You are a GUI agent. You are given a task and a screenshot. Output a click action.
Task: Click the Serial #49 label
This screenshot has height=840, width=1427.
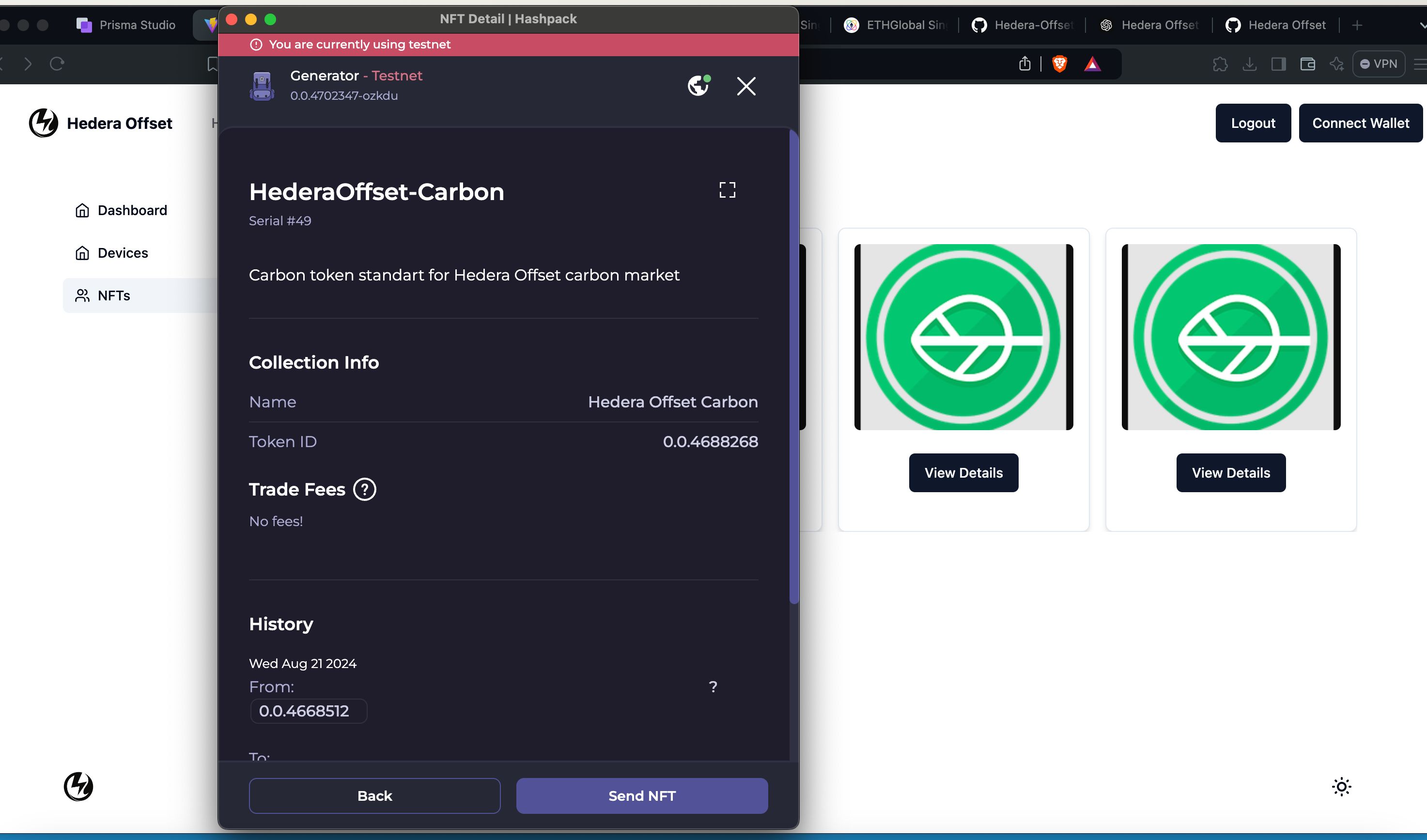(280, 221)
